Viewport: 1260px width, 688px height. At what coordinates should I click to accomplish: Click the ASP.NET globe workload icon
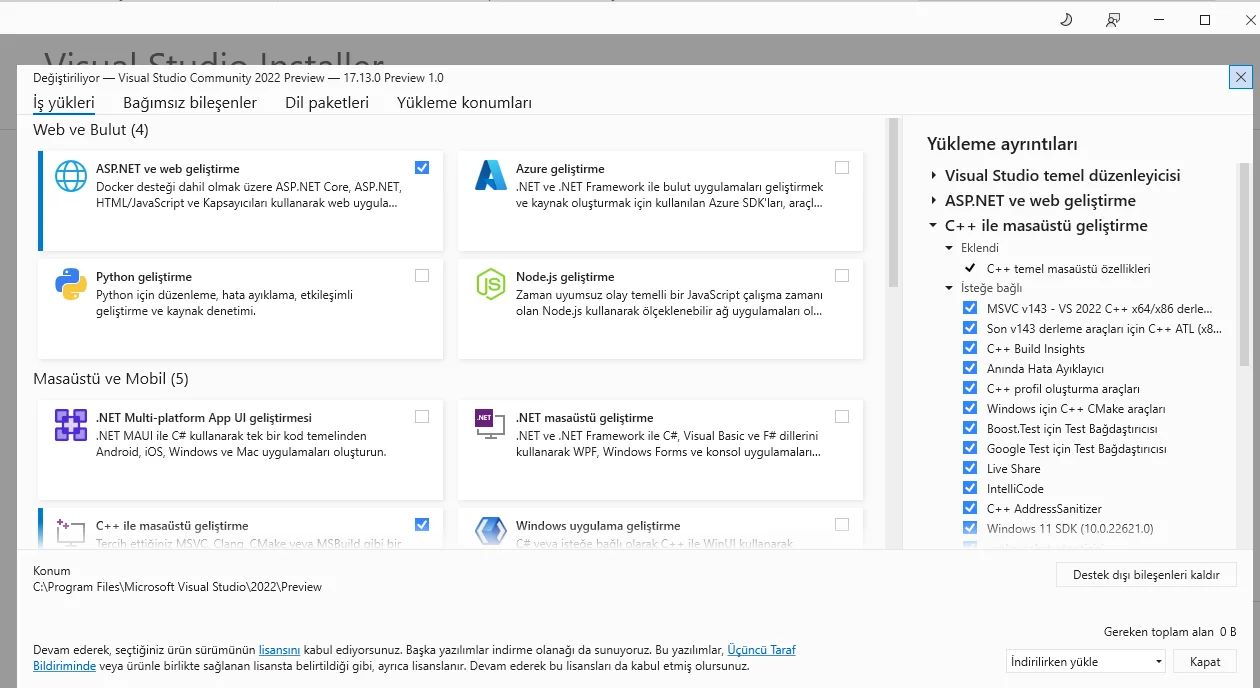pyautogui.click(x=71, y=176)
